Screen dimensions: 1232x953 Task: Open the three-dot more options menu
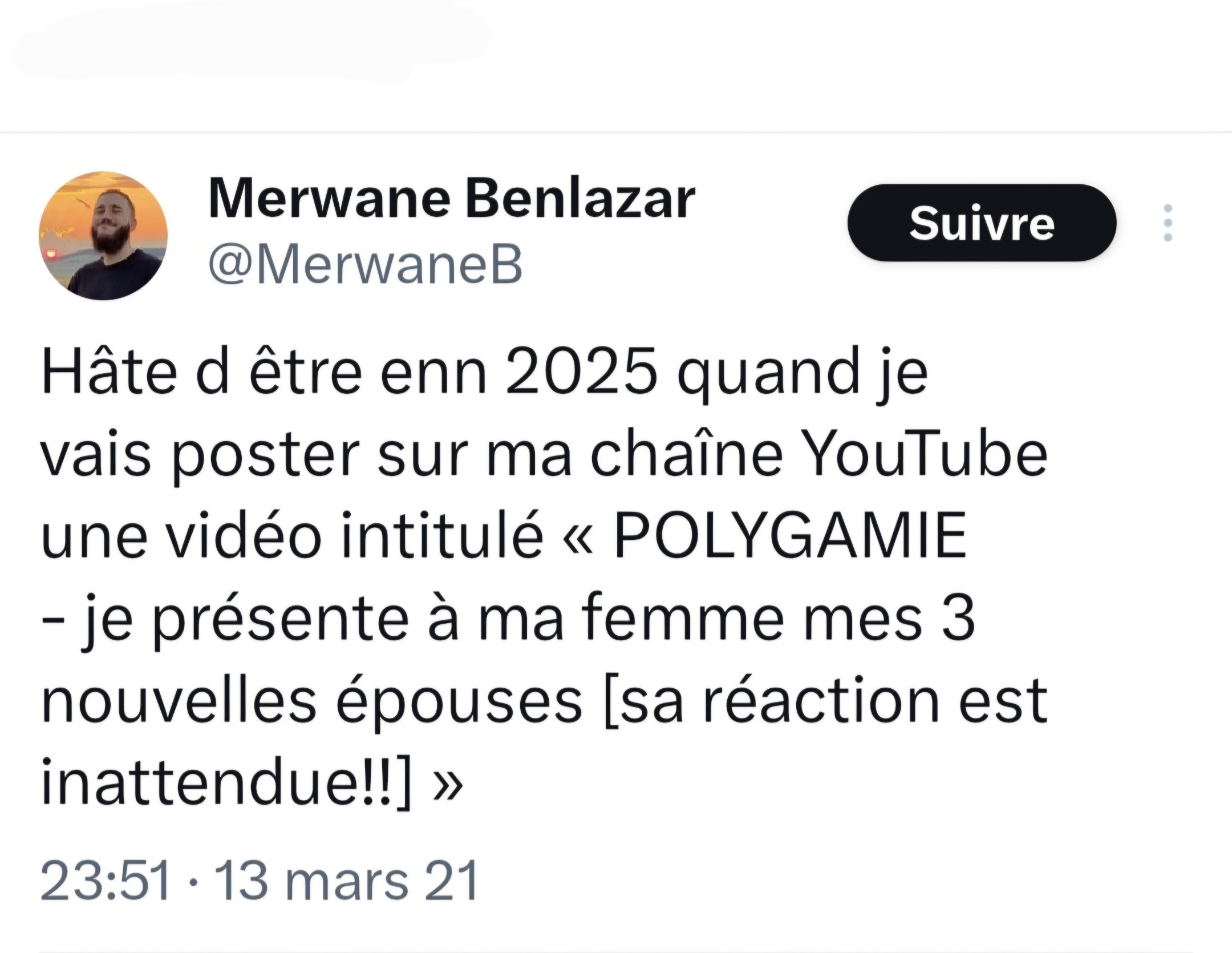pyautogui.click(x=1167, y=223)
